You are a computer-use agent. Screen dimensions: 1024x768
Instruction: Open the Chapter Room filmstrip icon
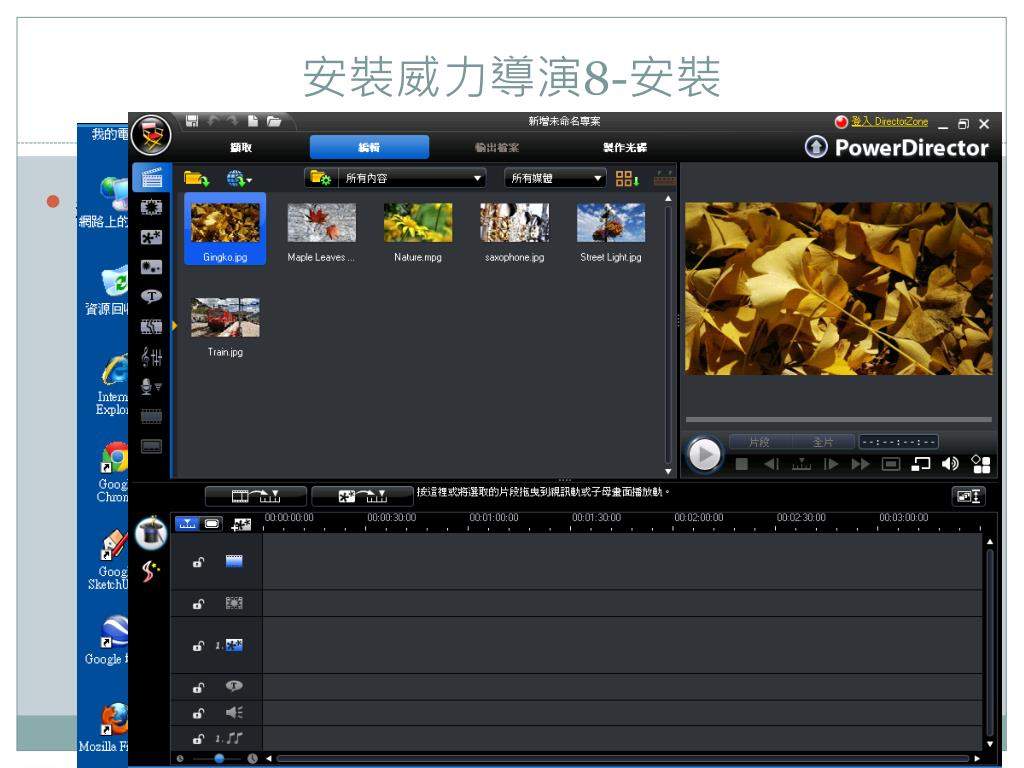click(x=152, y=416)
